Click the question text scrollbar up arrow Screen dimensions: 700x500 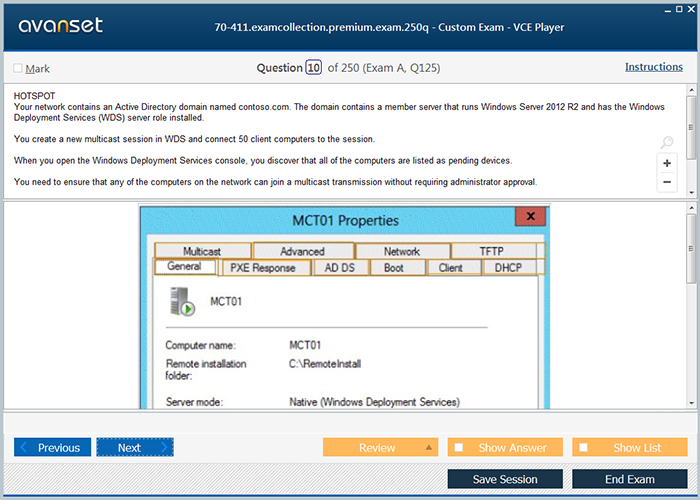[x=692, y=90]
